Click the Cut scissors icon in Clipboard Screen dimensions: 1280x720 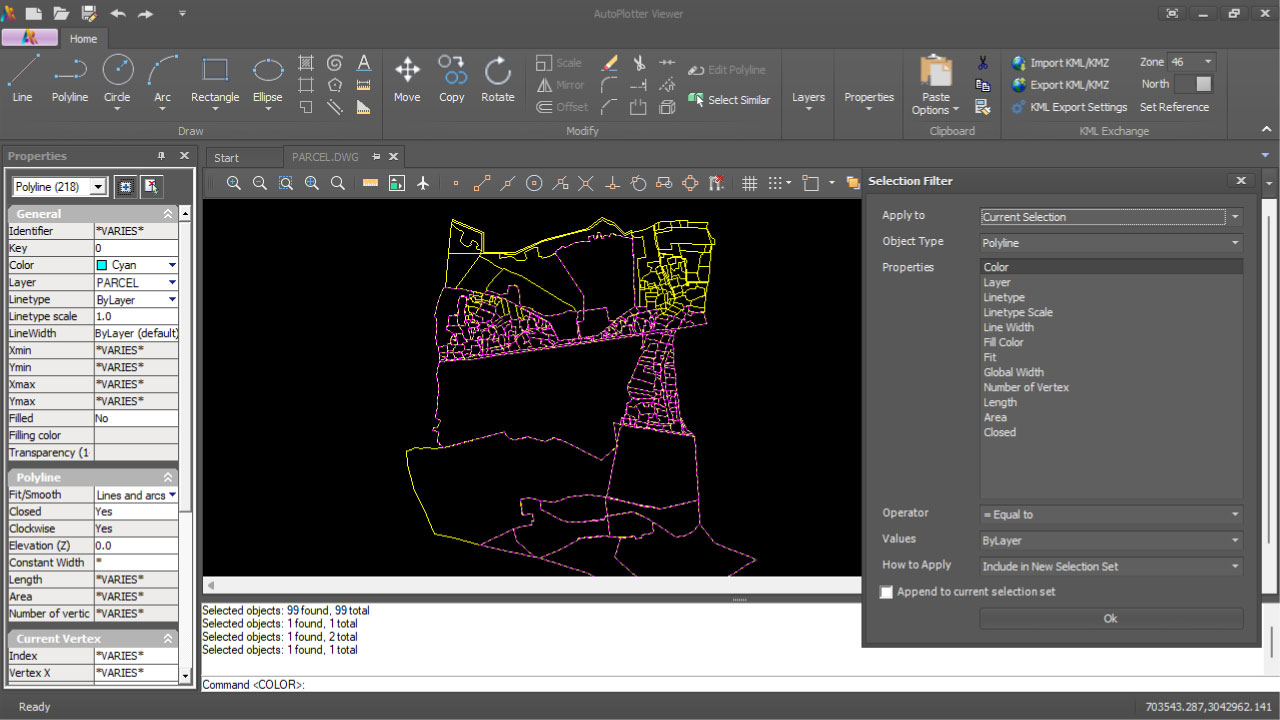pyautogui.click(x=983, y=62)
